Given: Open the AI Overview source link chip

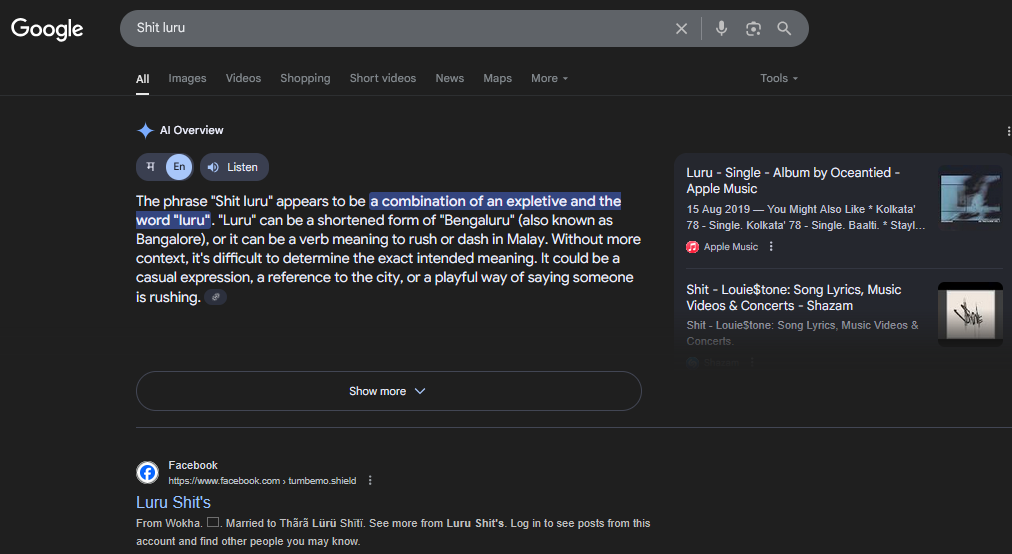Looking at the screenshot, I should 216,297.
